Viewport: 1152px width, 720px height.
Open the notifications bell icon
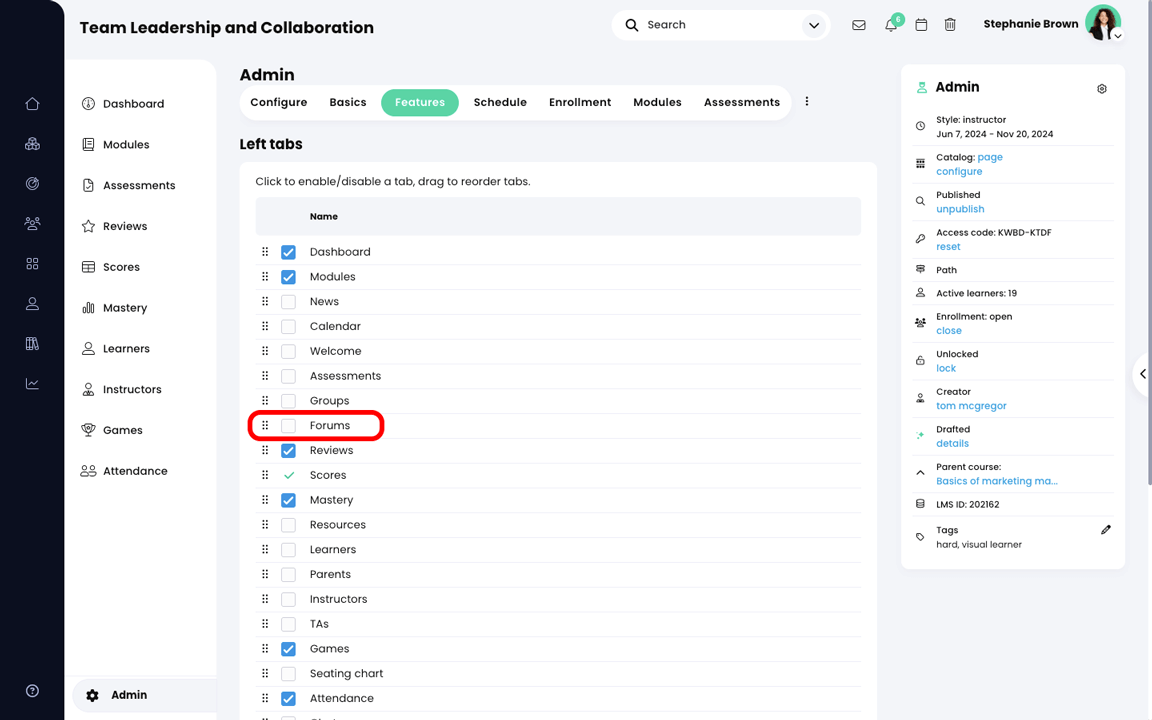[890, 26]
